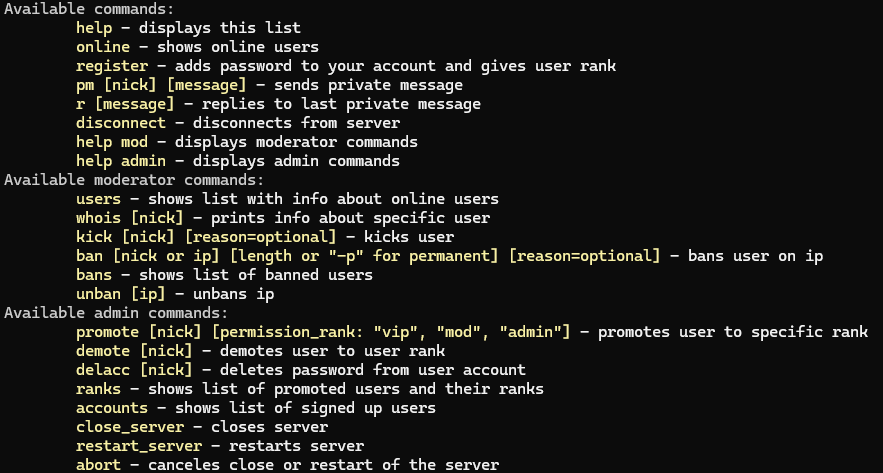Click the 'demote [nick]' command
This screenshot has width=883, height=473.
(134, 351)
